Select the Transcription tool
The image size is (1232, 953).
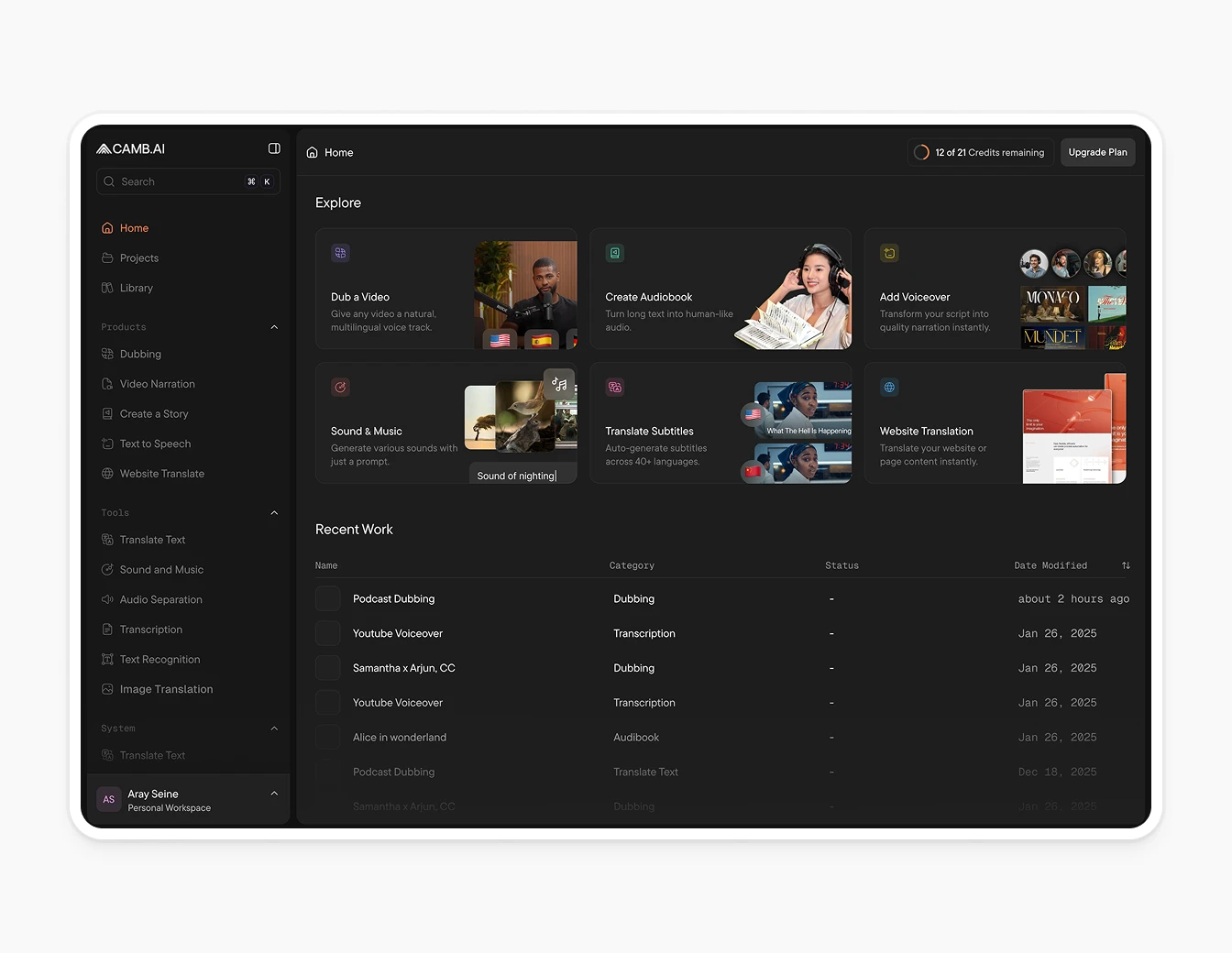tap(150, 630)
